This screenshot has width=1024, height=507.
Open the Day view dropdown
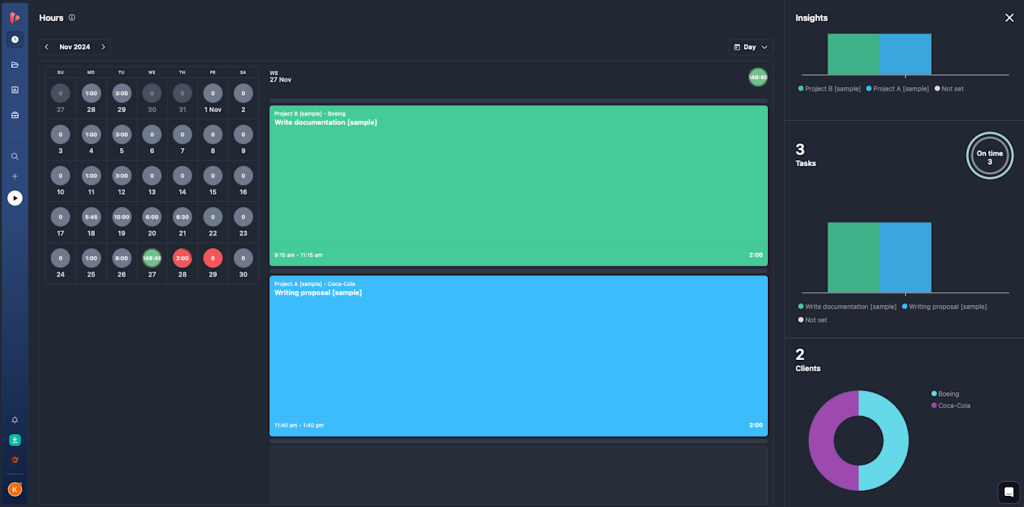750,47
